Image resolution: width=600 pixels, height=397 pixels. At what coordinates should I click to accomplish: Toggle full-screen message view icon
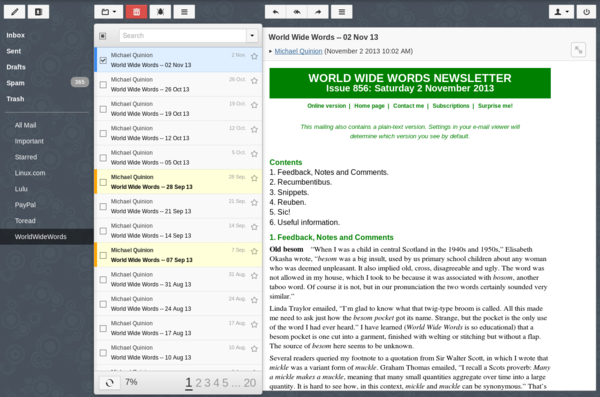click(578, 50)
